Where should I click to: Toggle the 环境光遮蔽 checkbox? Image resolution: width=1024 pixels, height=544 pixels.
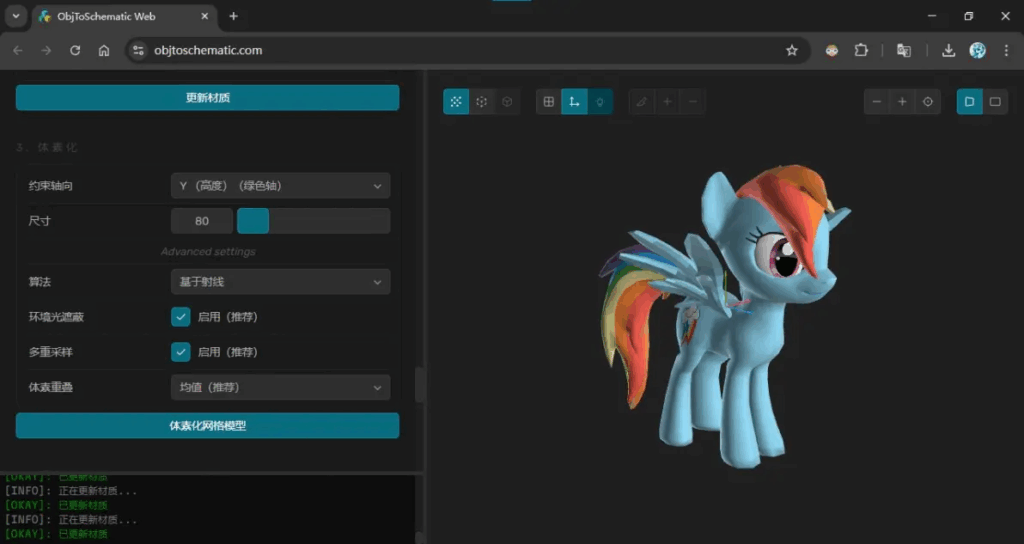(x=181, y=317)
